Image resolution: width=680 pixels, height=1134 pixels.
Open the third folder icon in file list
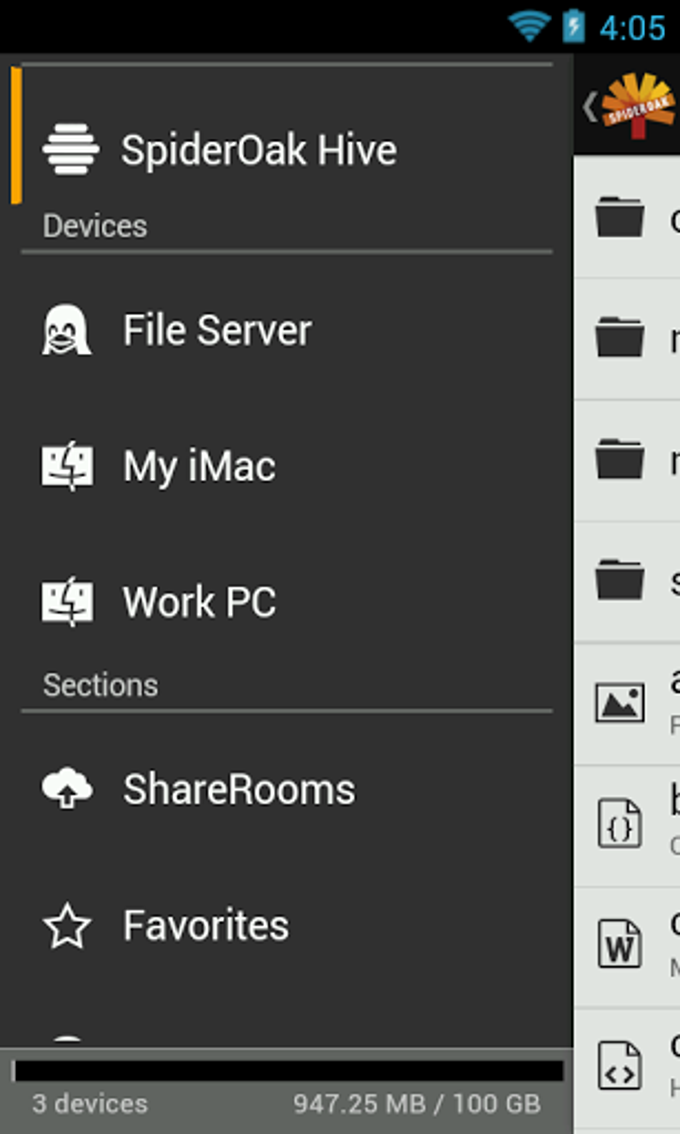coord(620,459)
